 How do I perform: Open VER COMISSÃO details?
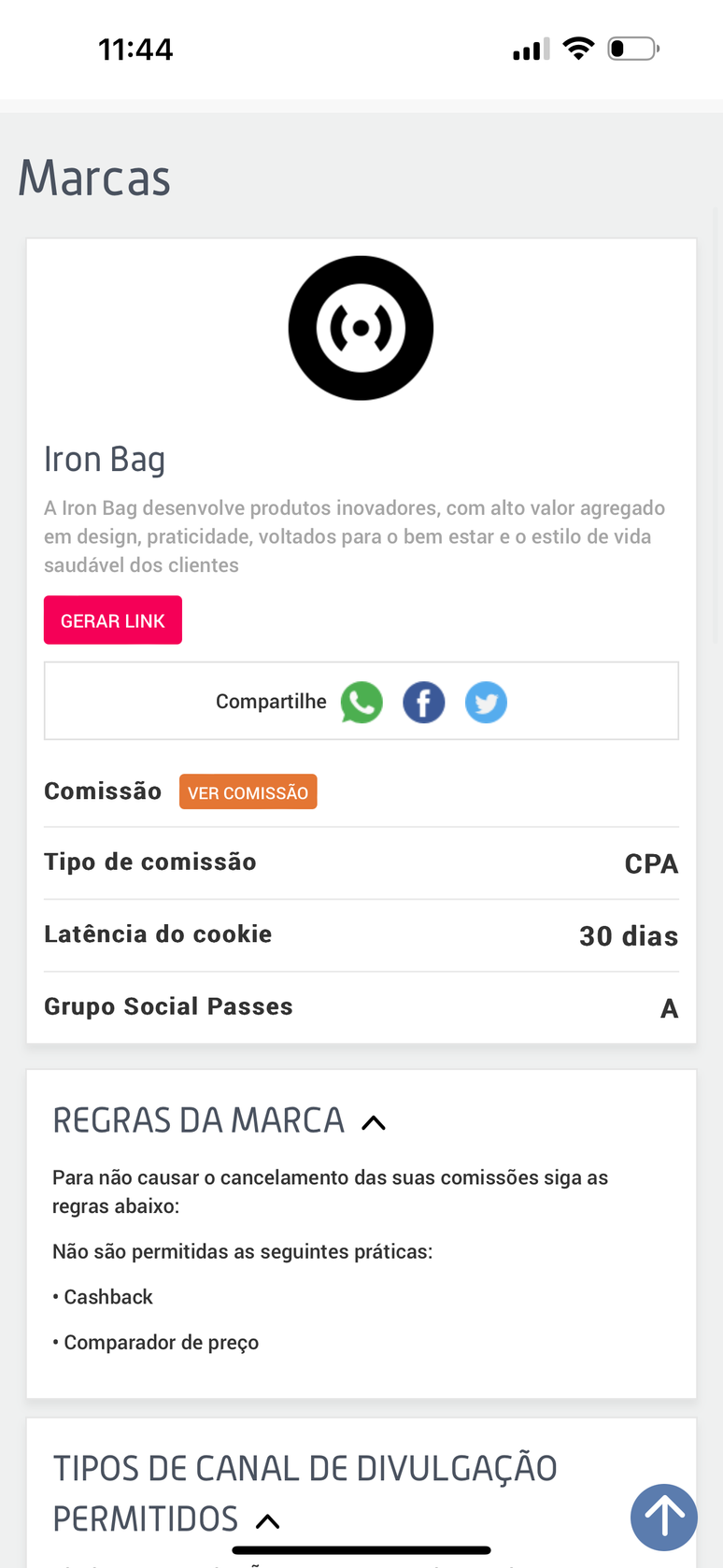(248, 792)
